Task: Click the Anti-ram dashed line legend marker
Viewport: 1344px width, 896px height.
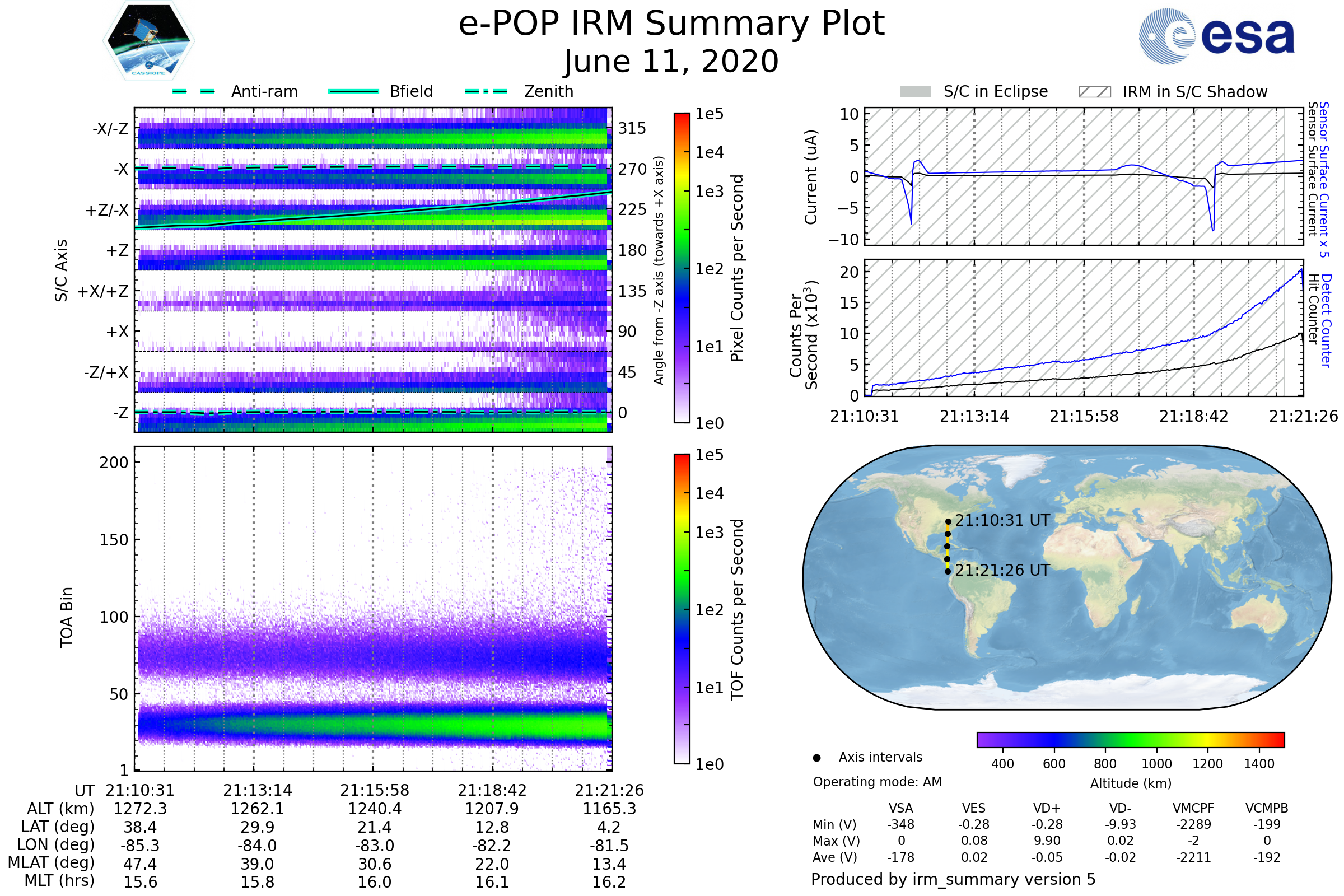Action: click(194, 91)
